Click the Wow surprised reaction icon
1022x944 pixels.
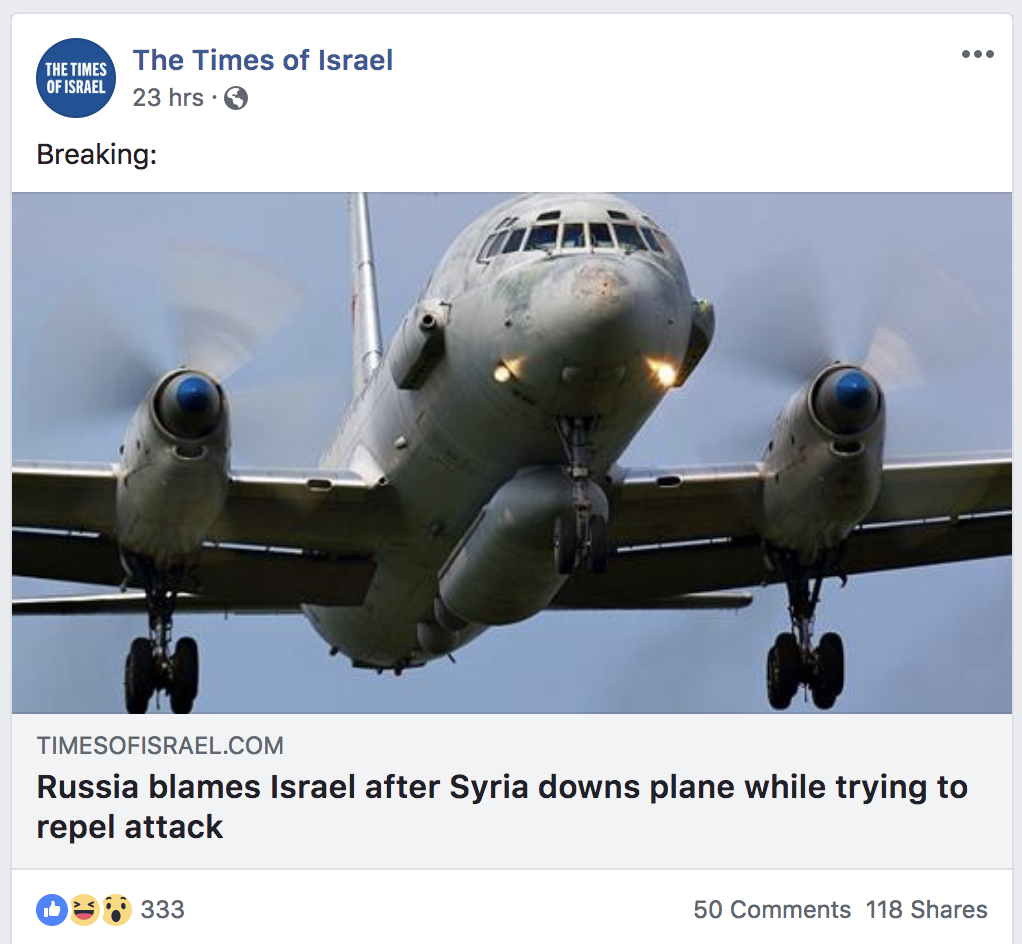coord(116,909)
